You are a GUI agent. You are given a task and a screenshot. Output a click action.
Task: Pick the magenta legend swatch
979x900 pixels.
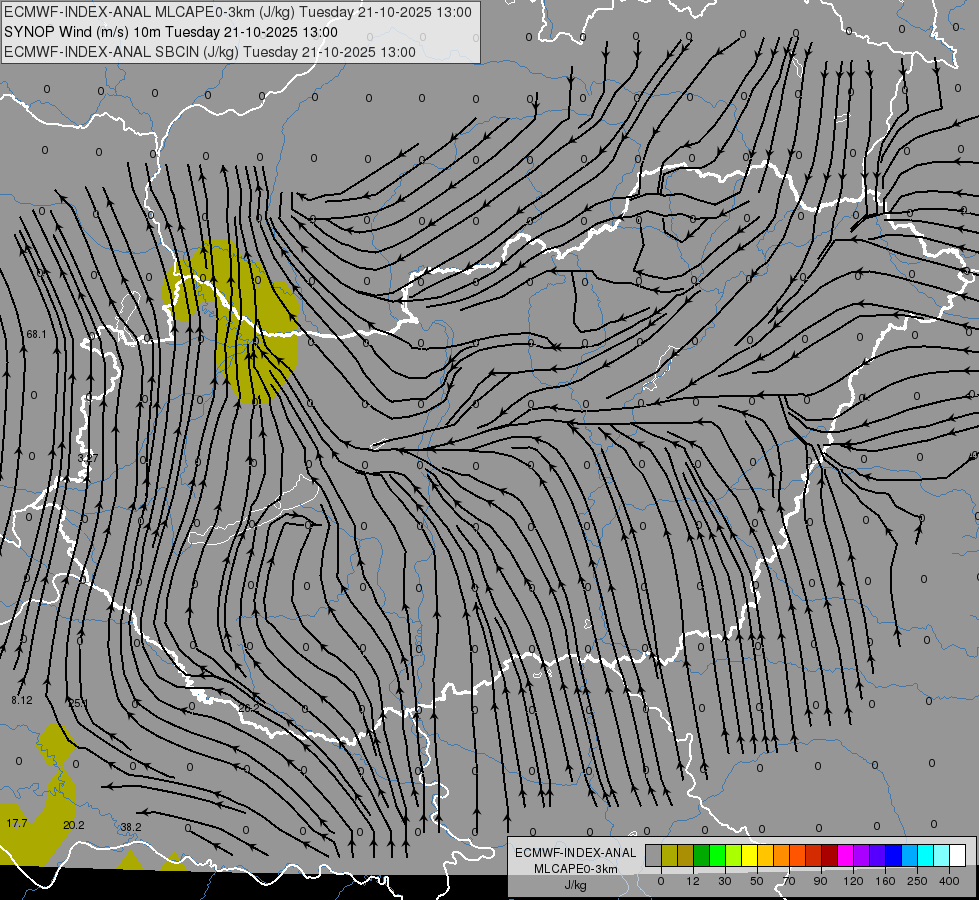click(846, 856)
